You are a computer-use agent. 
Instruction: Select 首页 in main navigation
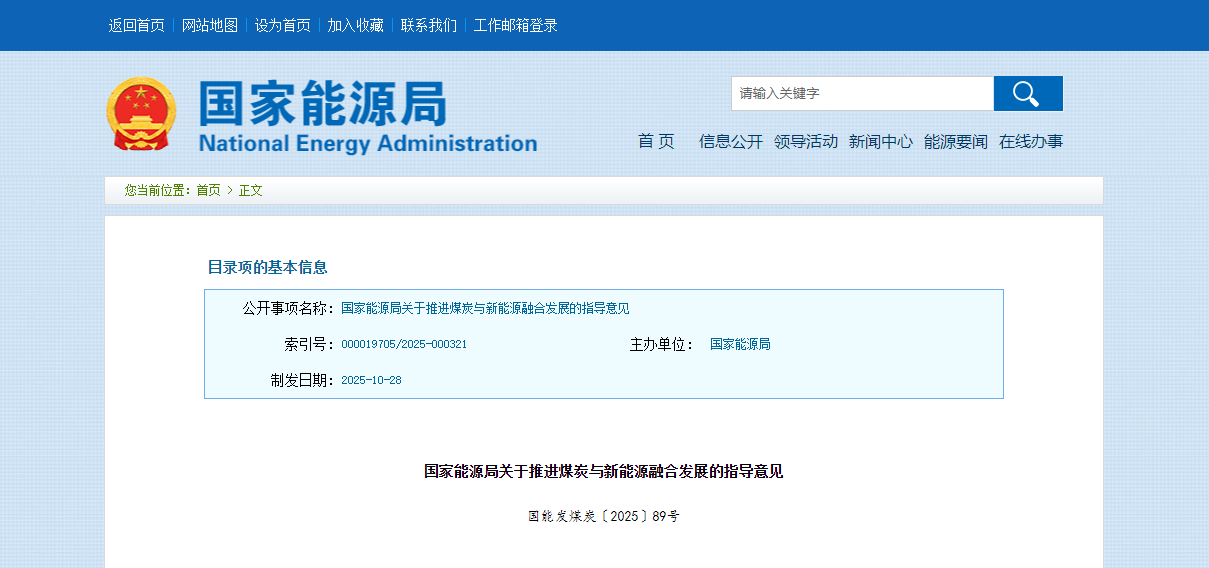click(x=656, y=141)
